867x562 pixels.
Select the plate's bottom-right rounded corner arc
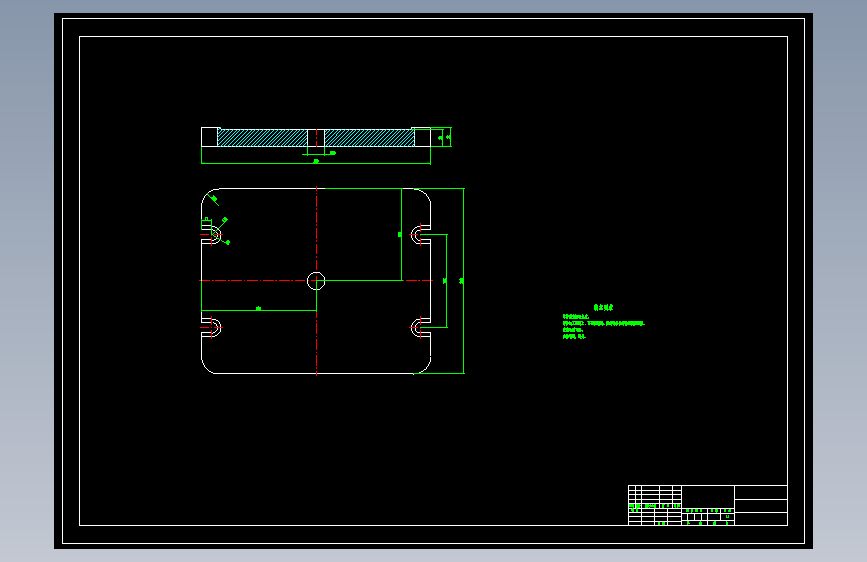tap(424, 367)
